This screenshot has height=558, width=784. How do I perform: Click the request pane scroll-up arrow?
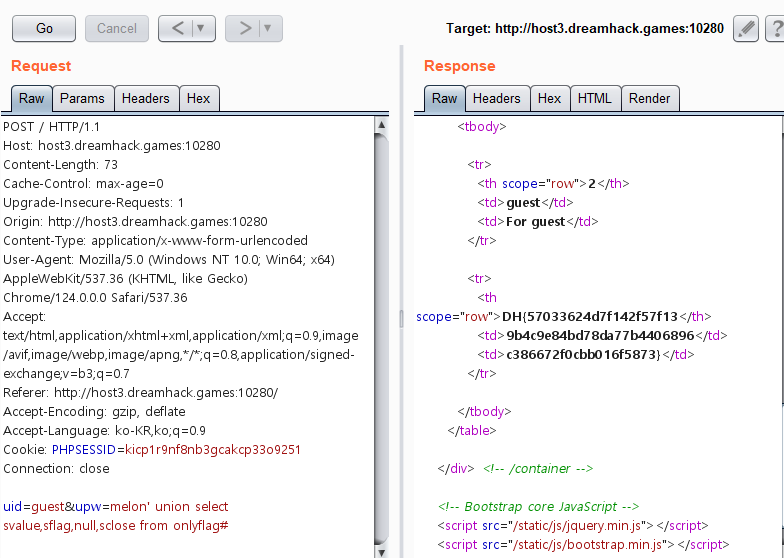[382, 124]
